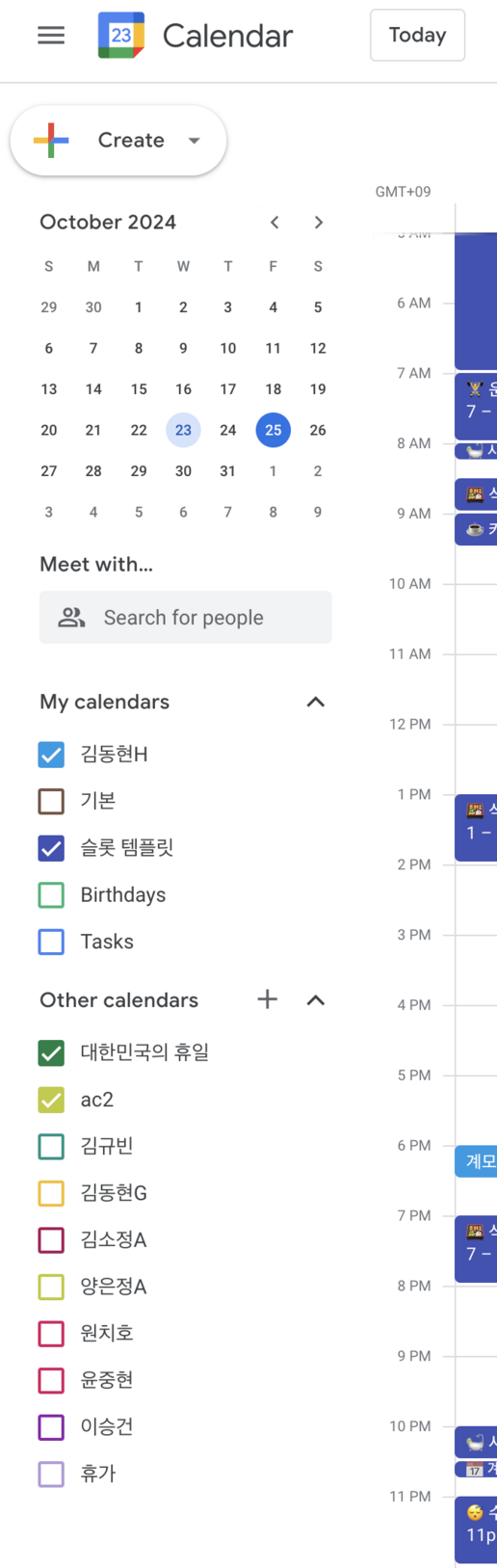Collapse the Other calendars section
Viewport: 497px width, 1568px height.
315,999
